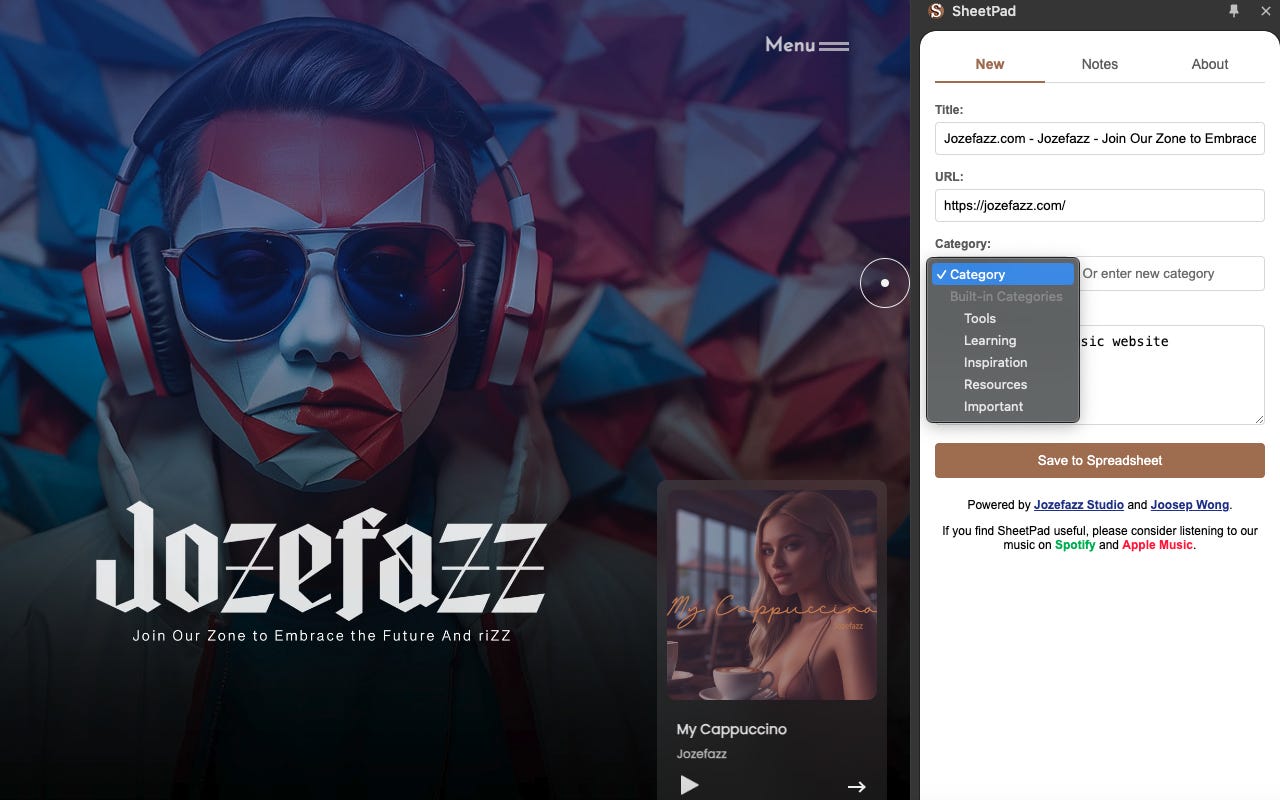This screenshot has height=800, width=1280.
Task: Click Save to Spreadsheet button
Action: [1100, 460]
